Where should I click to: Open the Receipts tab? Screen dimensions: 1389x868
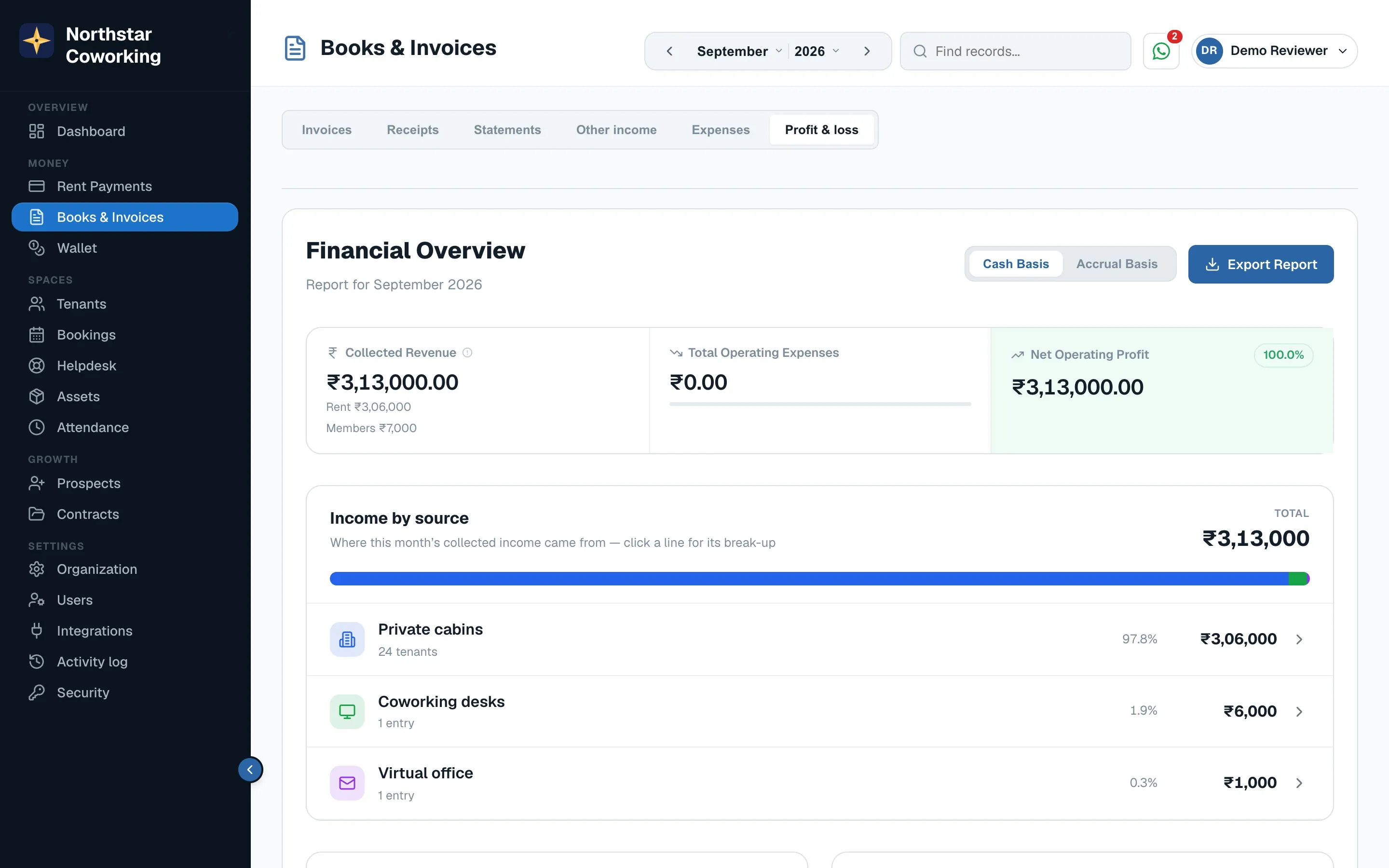pos(413,130)
